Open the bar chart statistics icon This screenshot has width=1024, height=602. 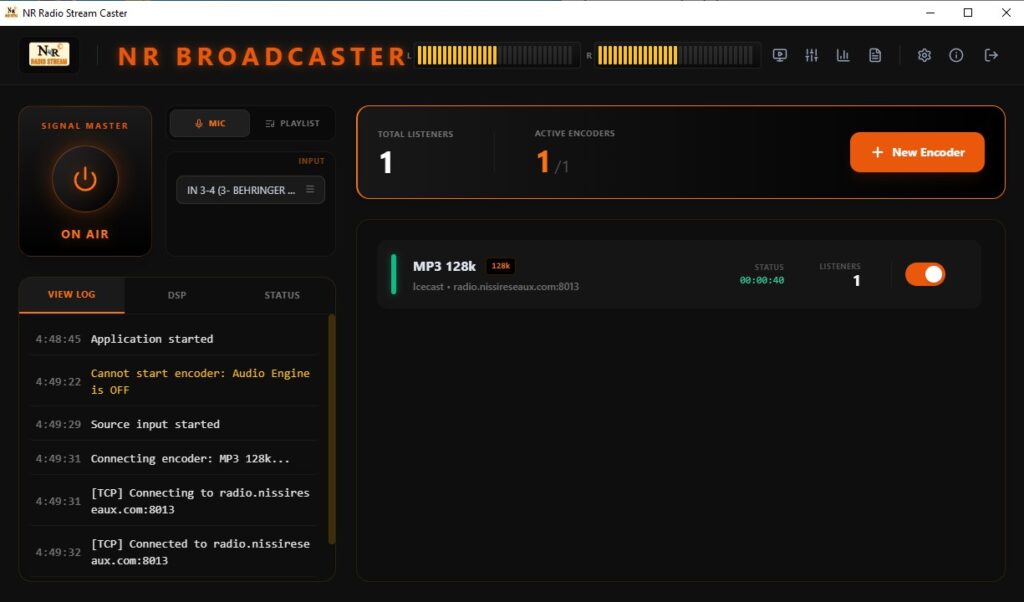pyautogui.click(x=843, y=55)
